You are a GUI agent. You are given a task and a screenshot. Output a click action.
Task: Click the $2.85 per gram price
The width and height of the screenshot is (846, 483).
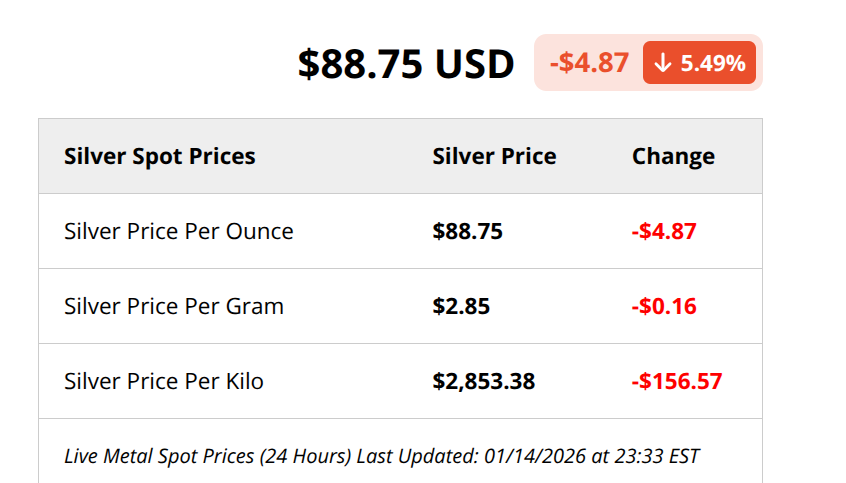(x=461, y=306)
